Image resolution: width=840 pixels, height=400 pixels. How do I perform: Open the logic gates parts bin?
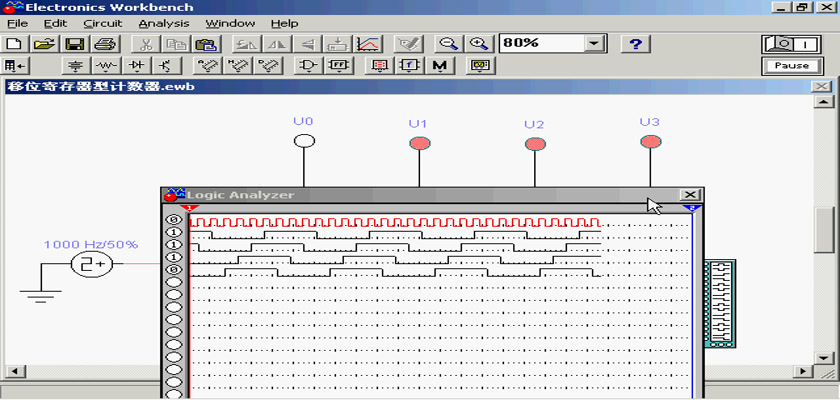click(310, 66)
